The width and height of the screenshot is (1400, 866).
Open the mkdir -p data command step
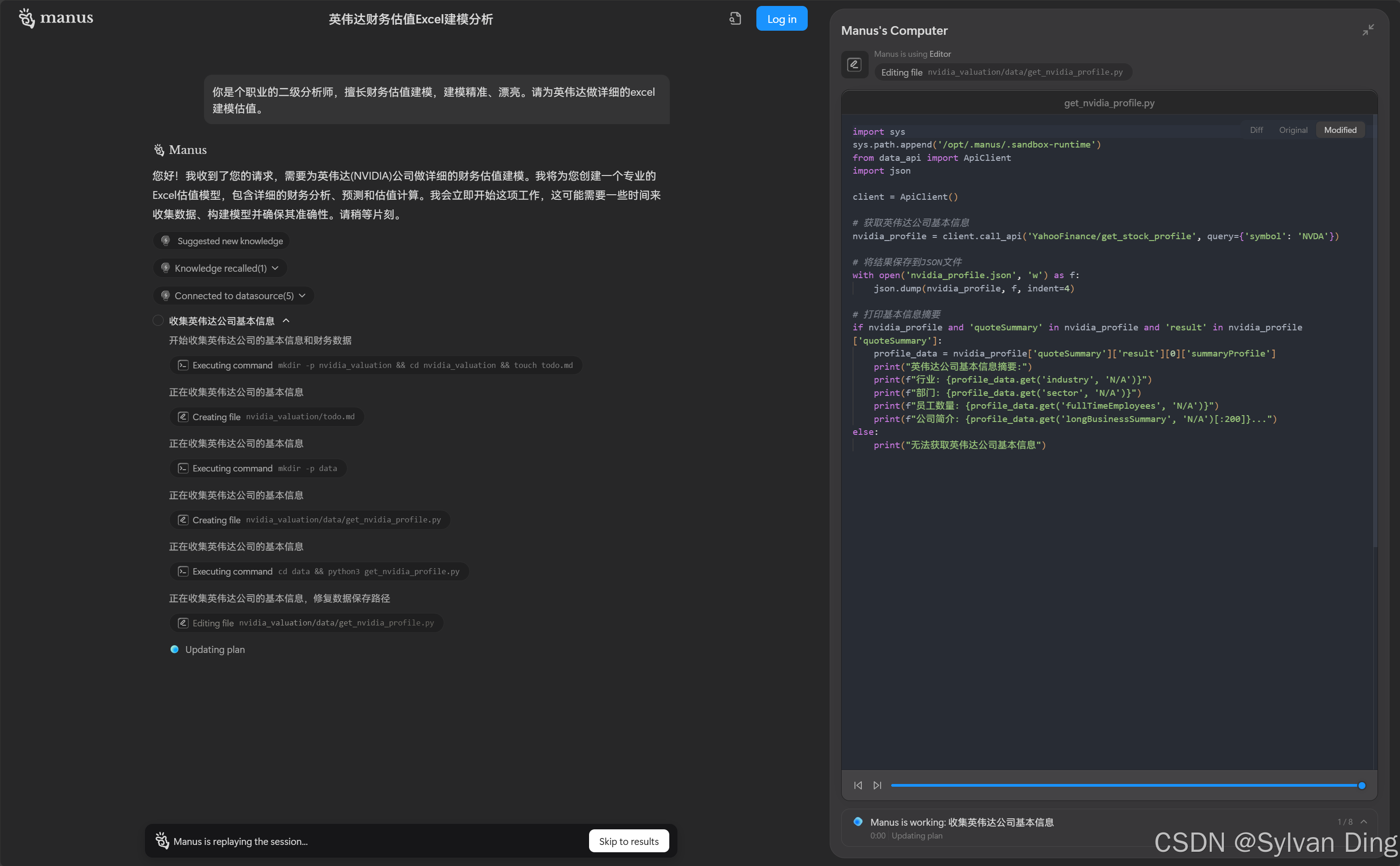pyautogui.click(x=258, y=468)
